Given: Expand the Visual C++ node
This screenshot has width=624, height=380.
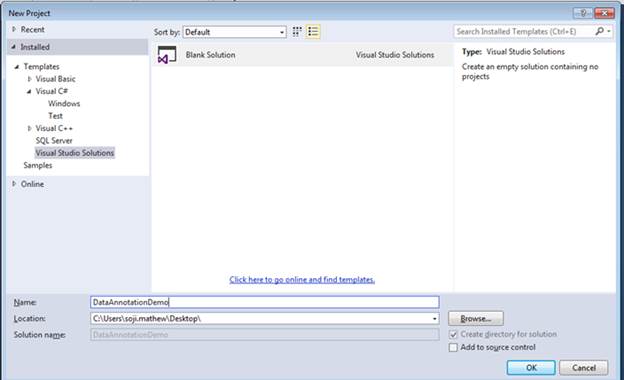Looking at the screenshot, I should pyautogui.click(x=29, y=128).
